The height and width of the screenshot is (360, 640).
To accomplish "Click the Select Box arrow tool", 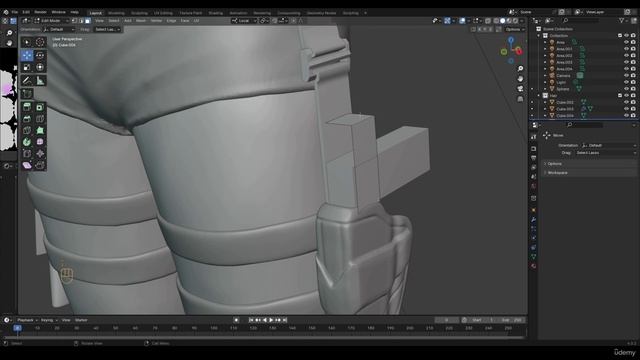I will tap(27, 42).
